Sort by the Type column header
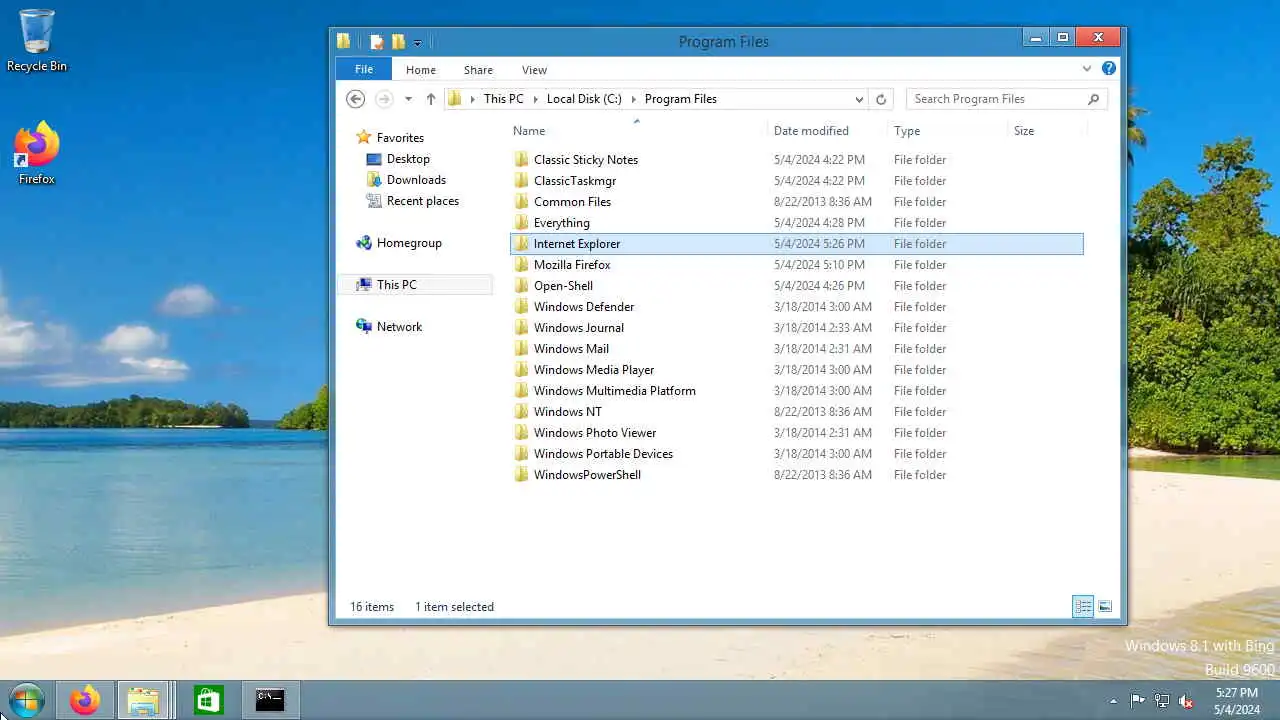The height and width of the screenshot is (720, 1280). (x=907, y=131)
